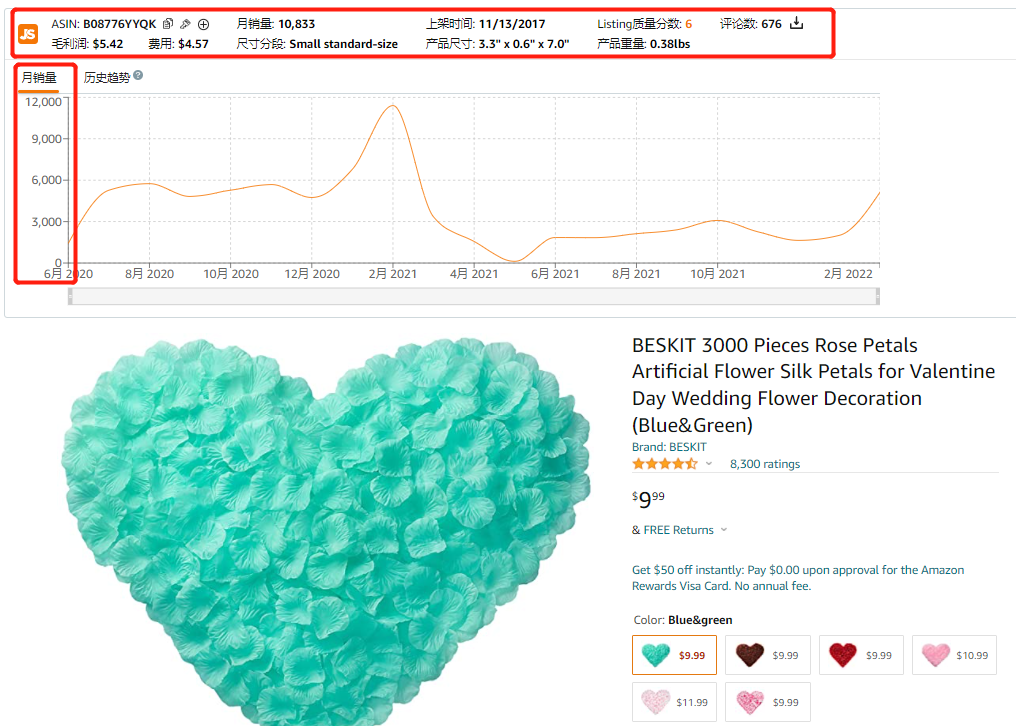Select the $10.99 pink heart swatch

954,655
